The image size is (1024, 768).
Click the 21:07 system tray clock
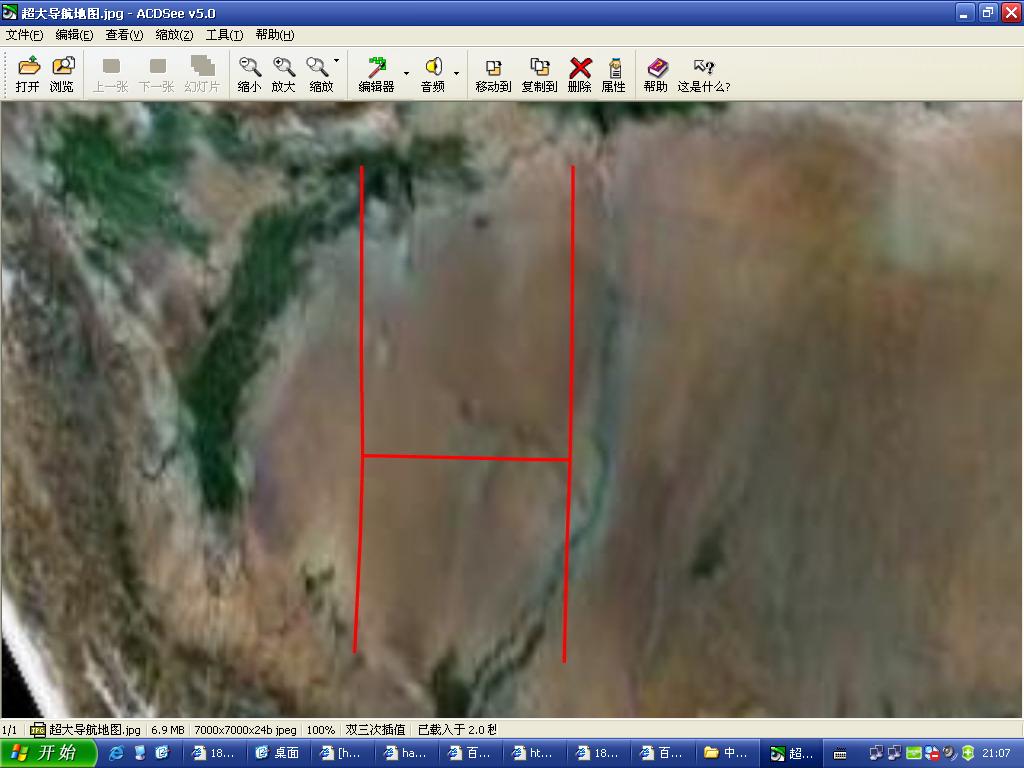pyautogui.click(x=996, y=753)
